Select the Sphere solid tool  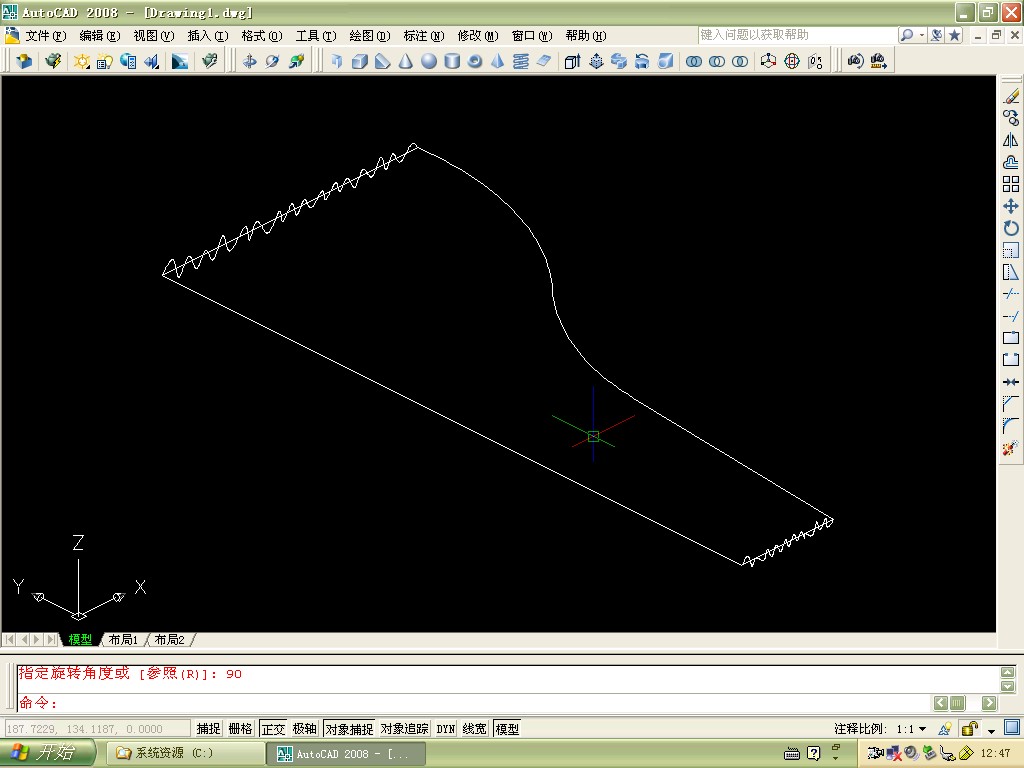coord(428,61)
